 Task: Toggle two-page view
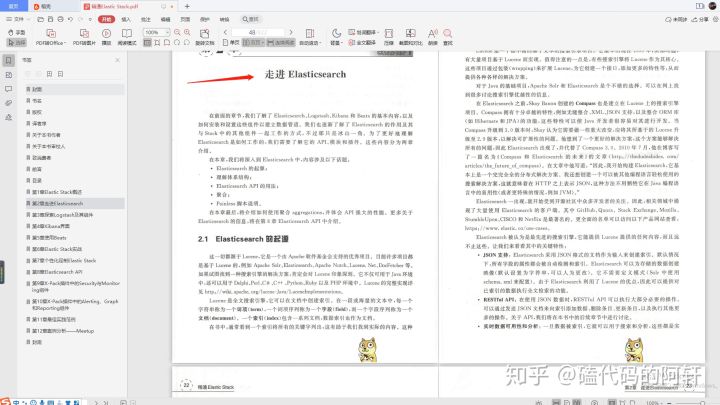(x=253, y=42)
